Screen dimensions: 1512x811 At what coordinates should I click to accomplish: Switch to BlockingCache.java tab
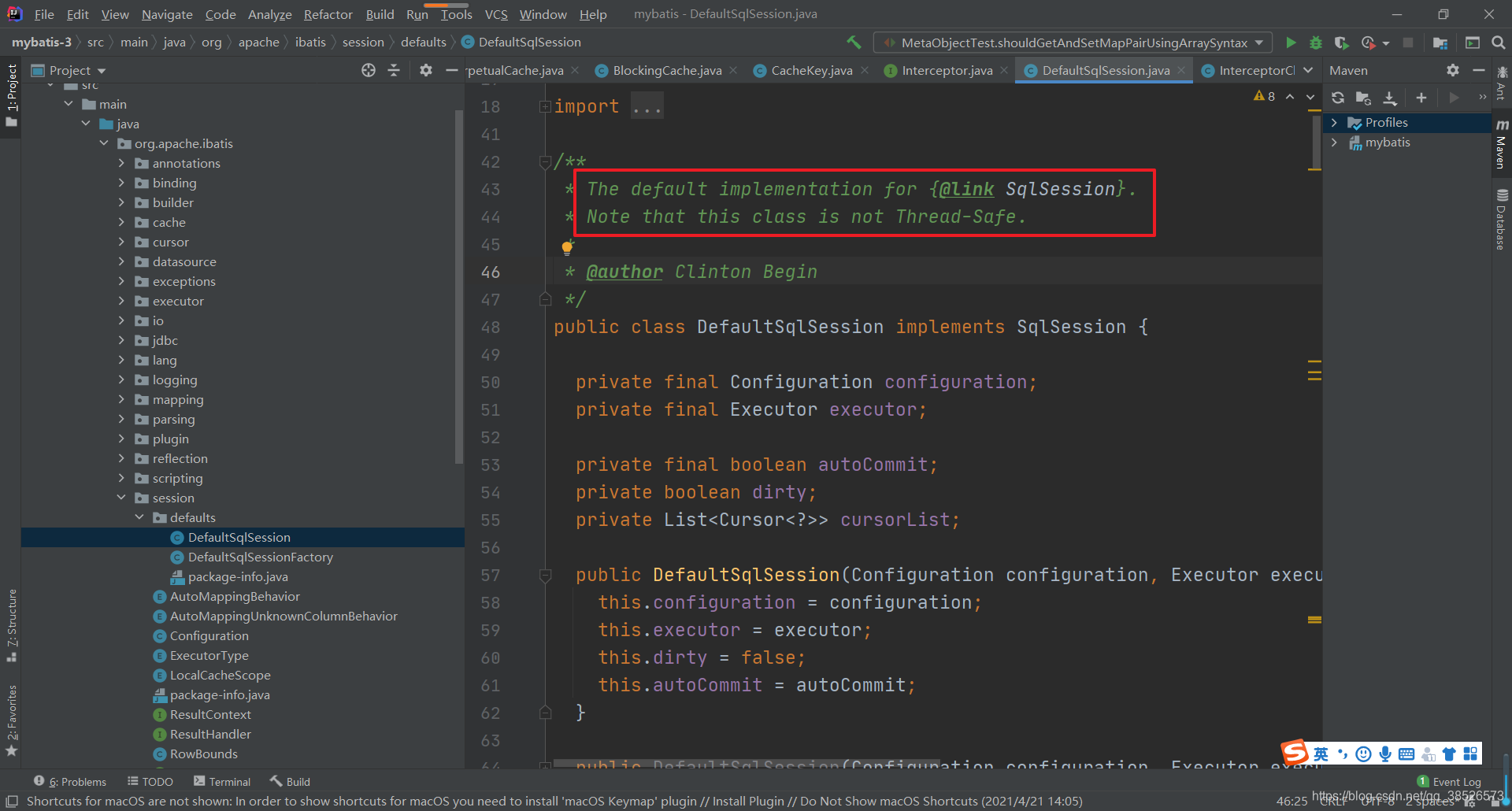[x=667, y=70]
